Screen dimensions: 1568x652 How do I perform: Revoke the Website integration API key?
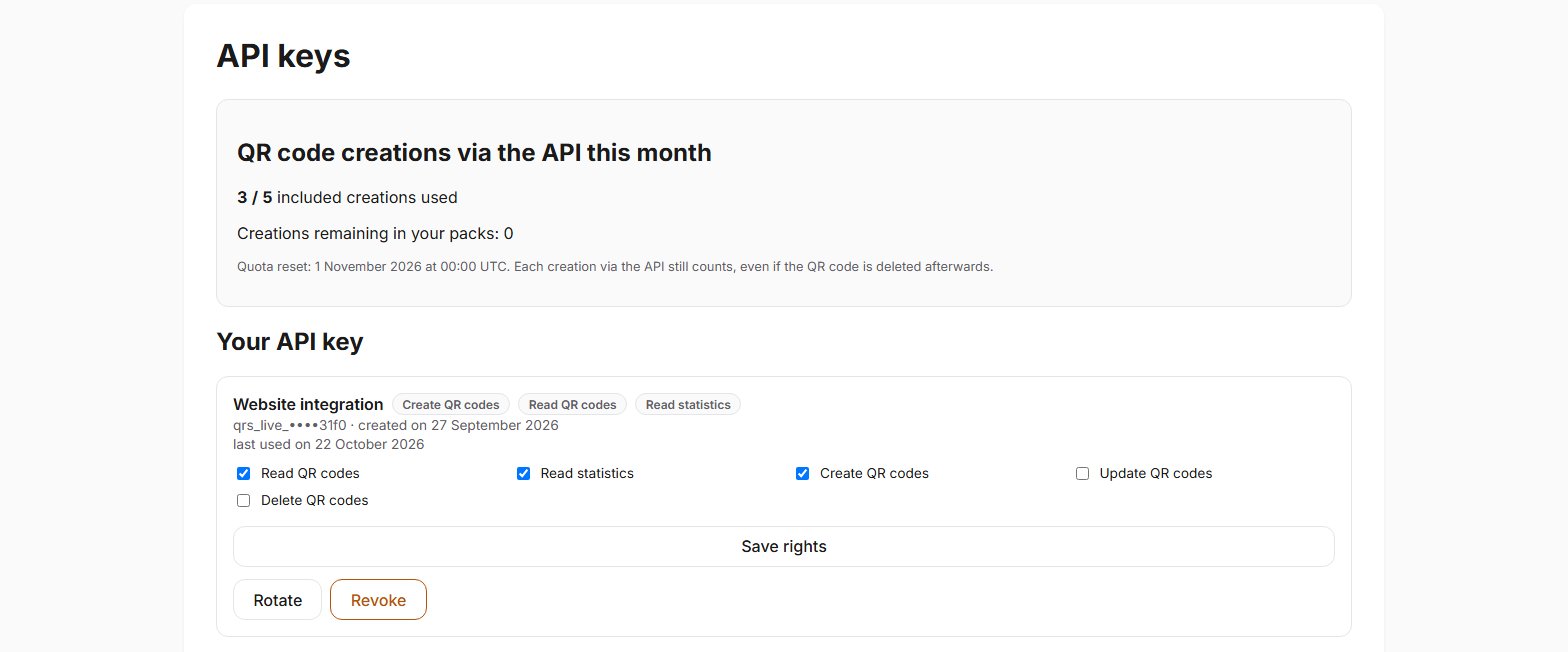(378, 600)
